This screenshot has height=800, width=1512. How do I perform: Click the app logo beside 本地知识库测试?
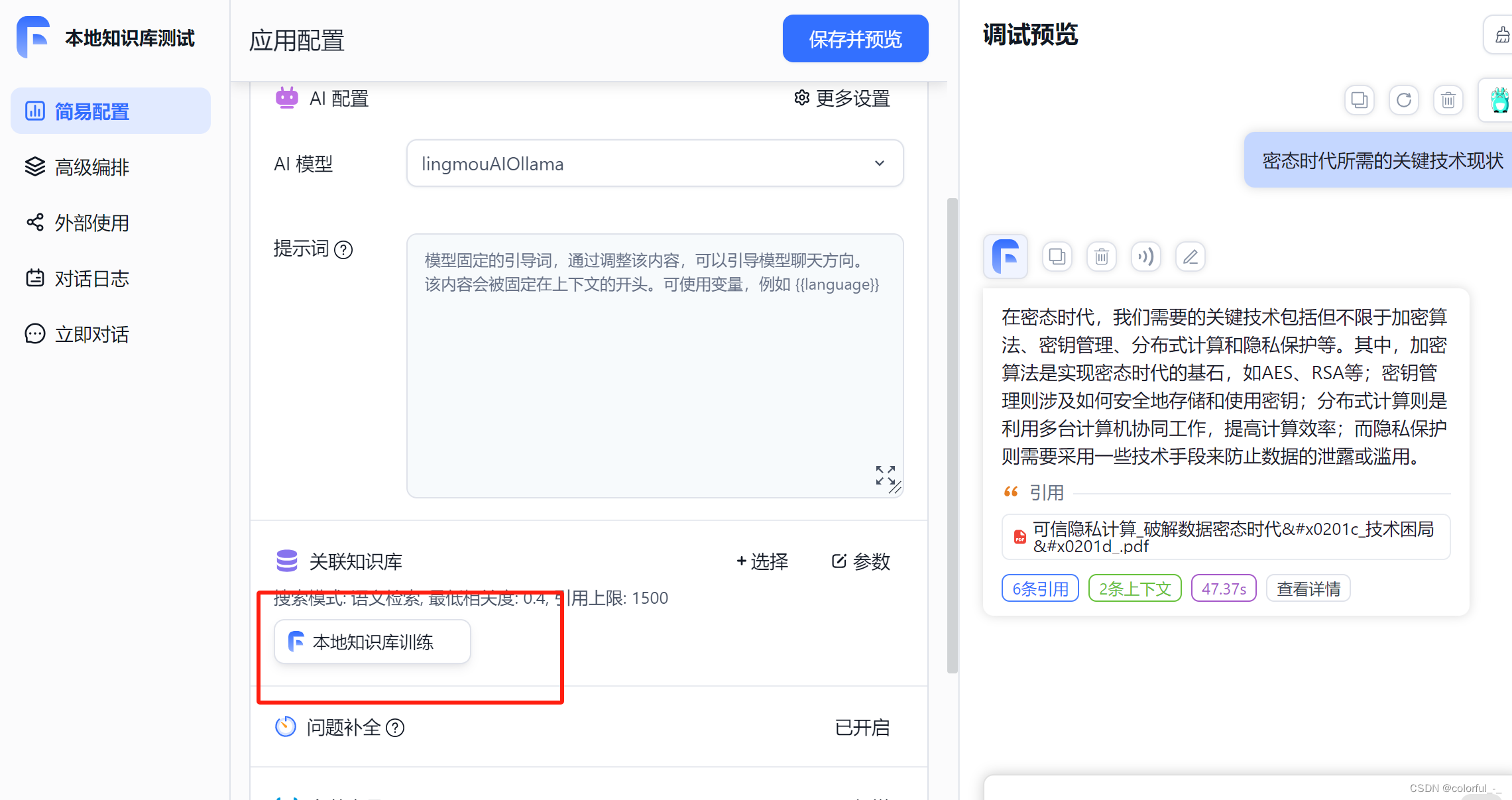(33, 37)
